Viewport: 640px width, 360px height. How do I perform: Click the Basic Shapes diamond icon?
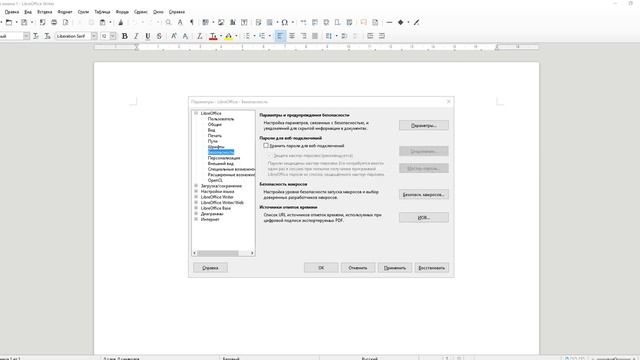[x=400, y=22]
